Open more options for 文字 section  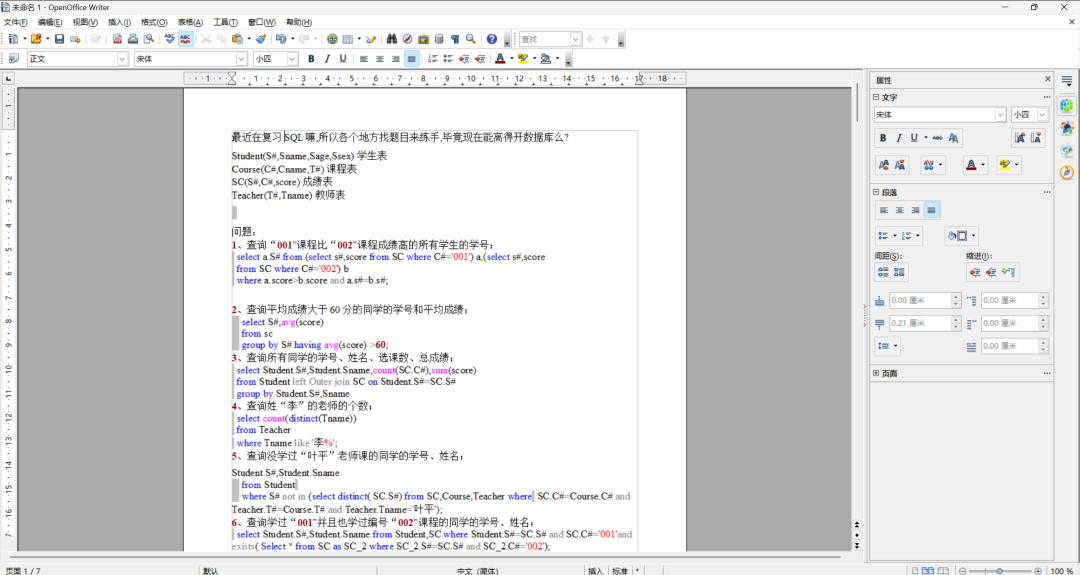pos(1047,97)
